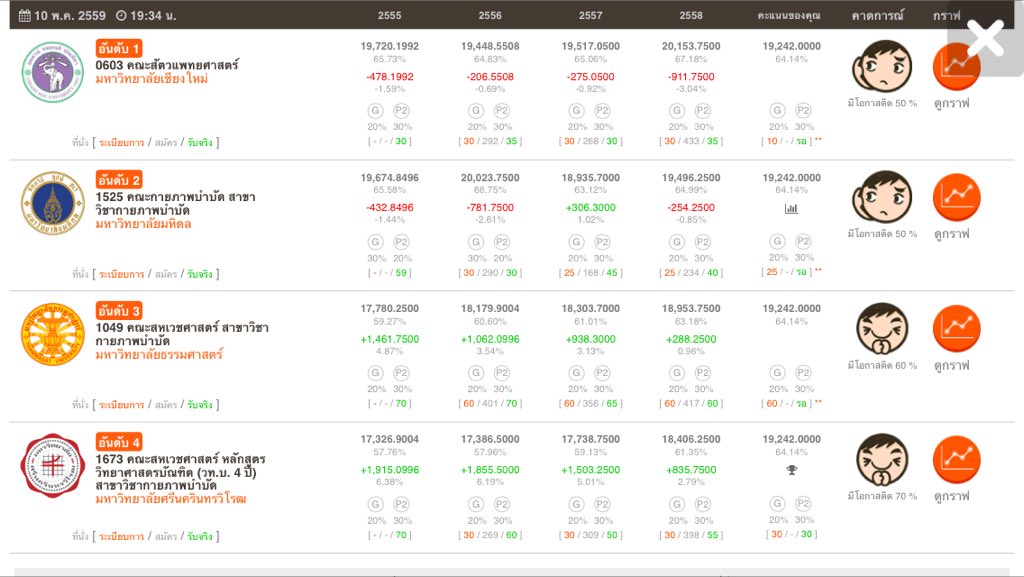Click the 70% prediction face in rank 4
Viewport: 1024px width, 577px height.
click(882, 460)
